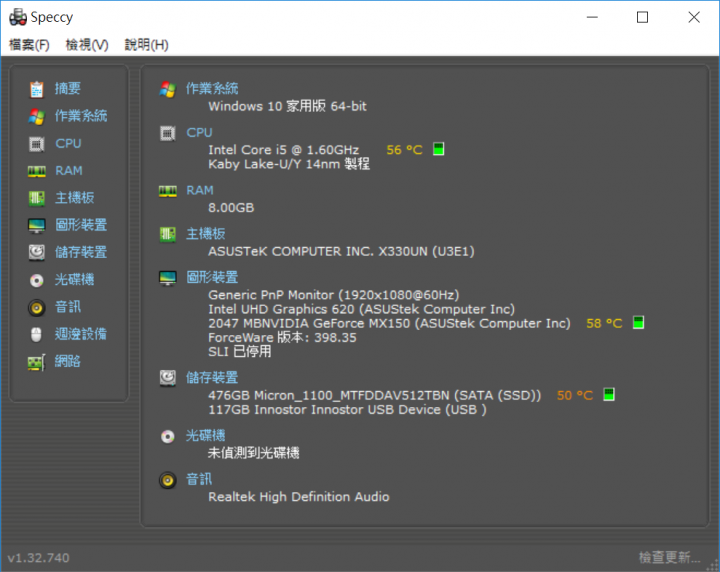Viewport: 720px width, 572px height.
Task: Click the audio speaker icon in sidebar
Action: (37, 308)
